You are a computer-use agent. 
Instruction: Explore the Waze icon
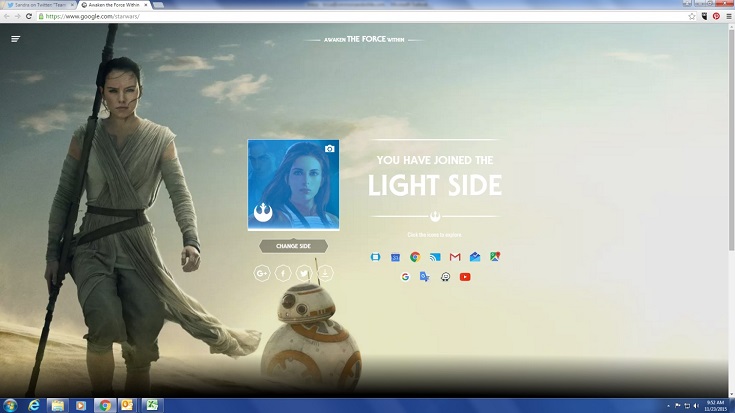point(445,277)
